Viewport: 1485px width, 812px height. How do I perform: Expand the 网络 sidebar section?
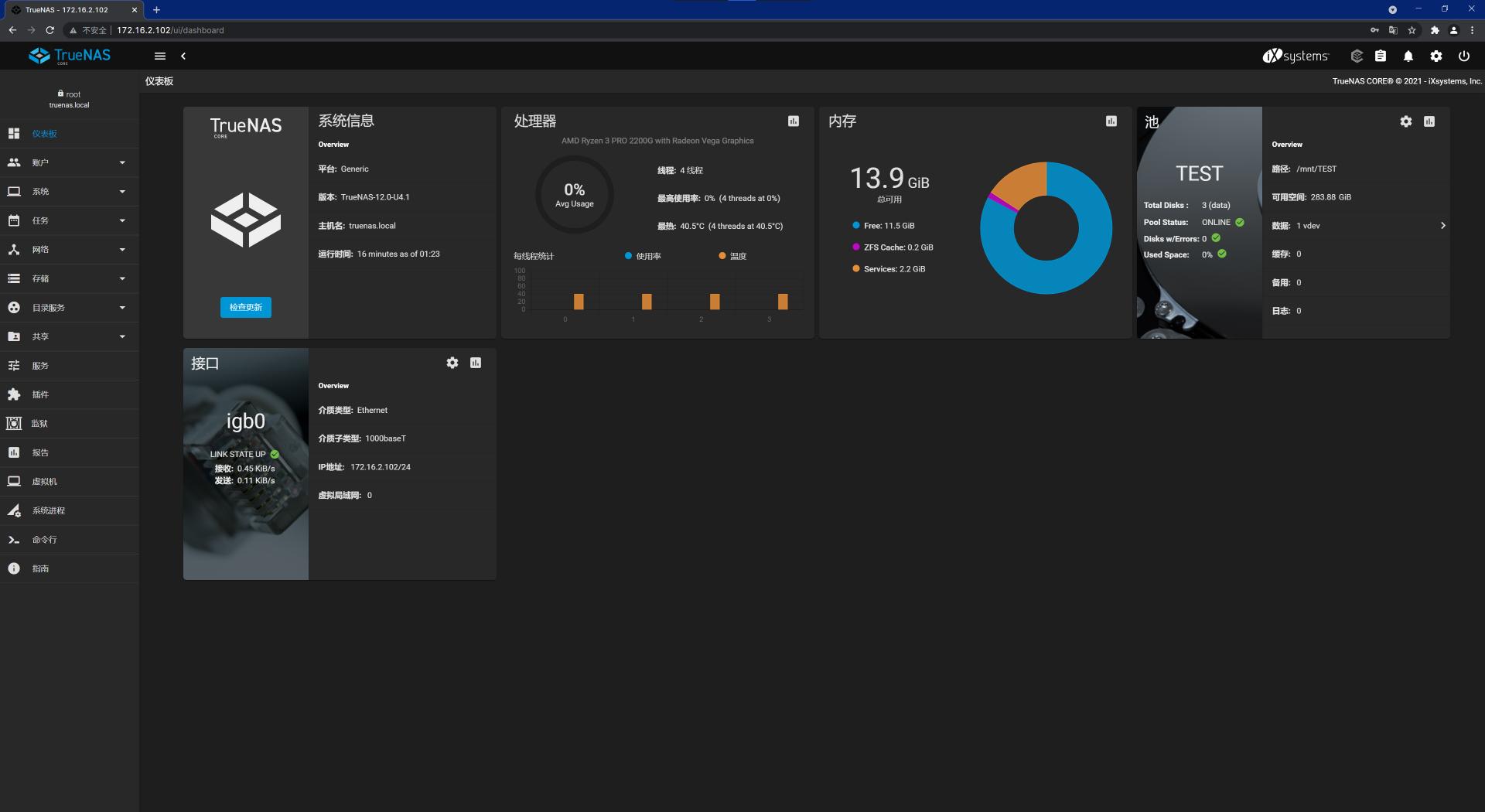(69, 250)
